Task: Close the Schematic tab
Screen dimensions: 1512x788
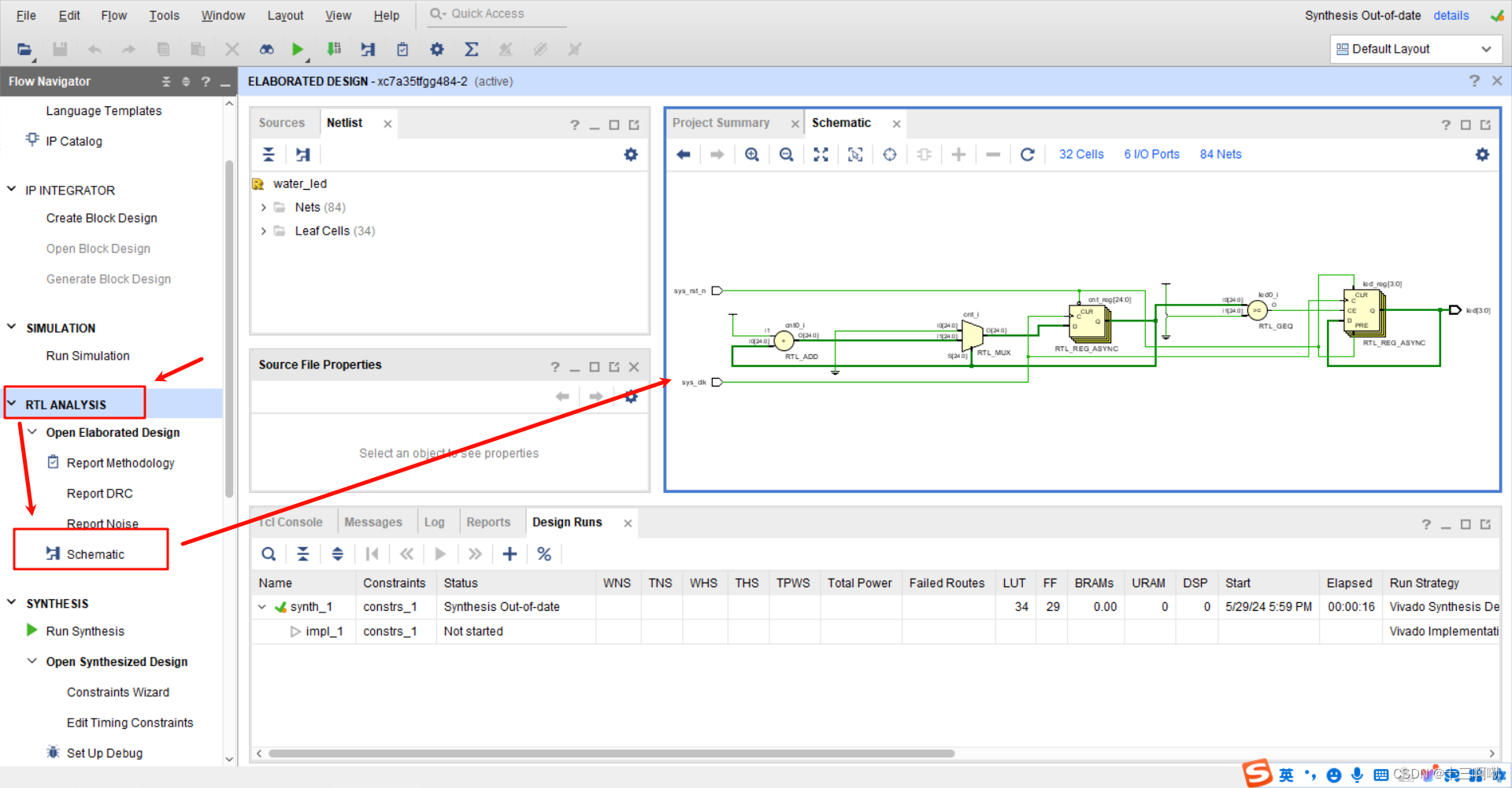Action: pyautogui.click(x=896, y=124)
